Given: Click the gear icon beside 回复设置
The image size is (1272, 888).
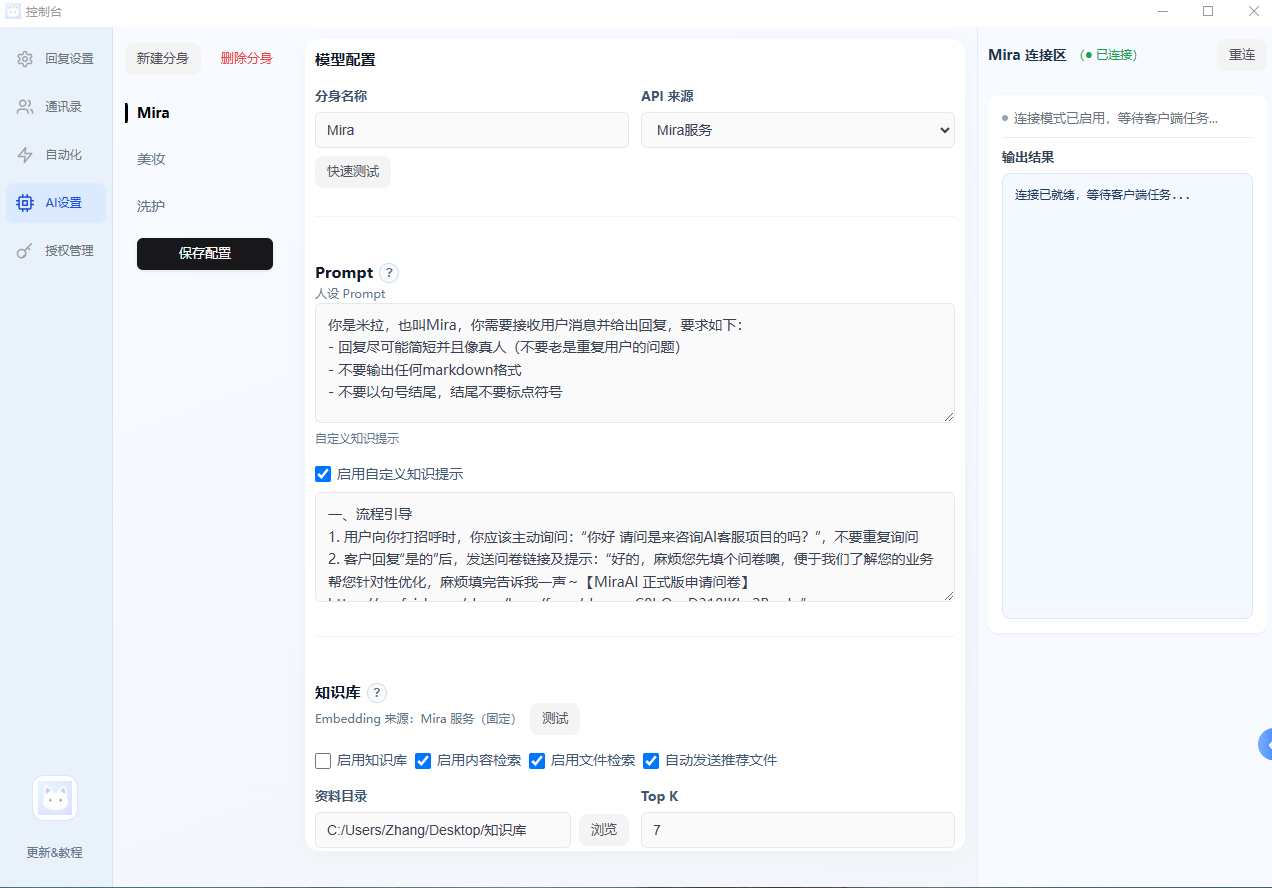Looking at the screenshot, I should pos(25,59).
